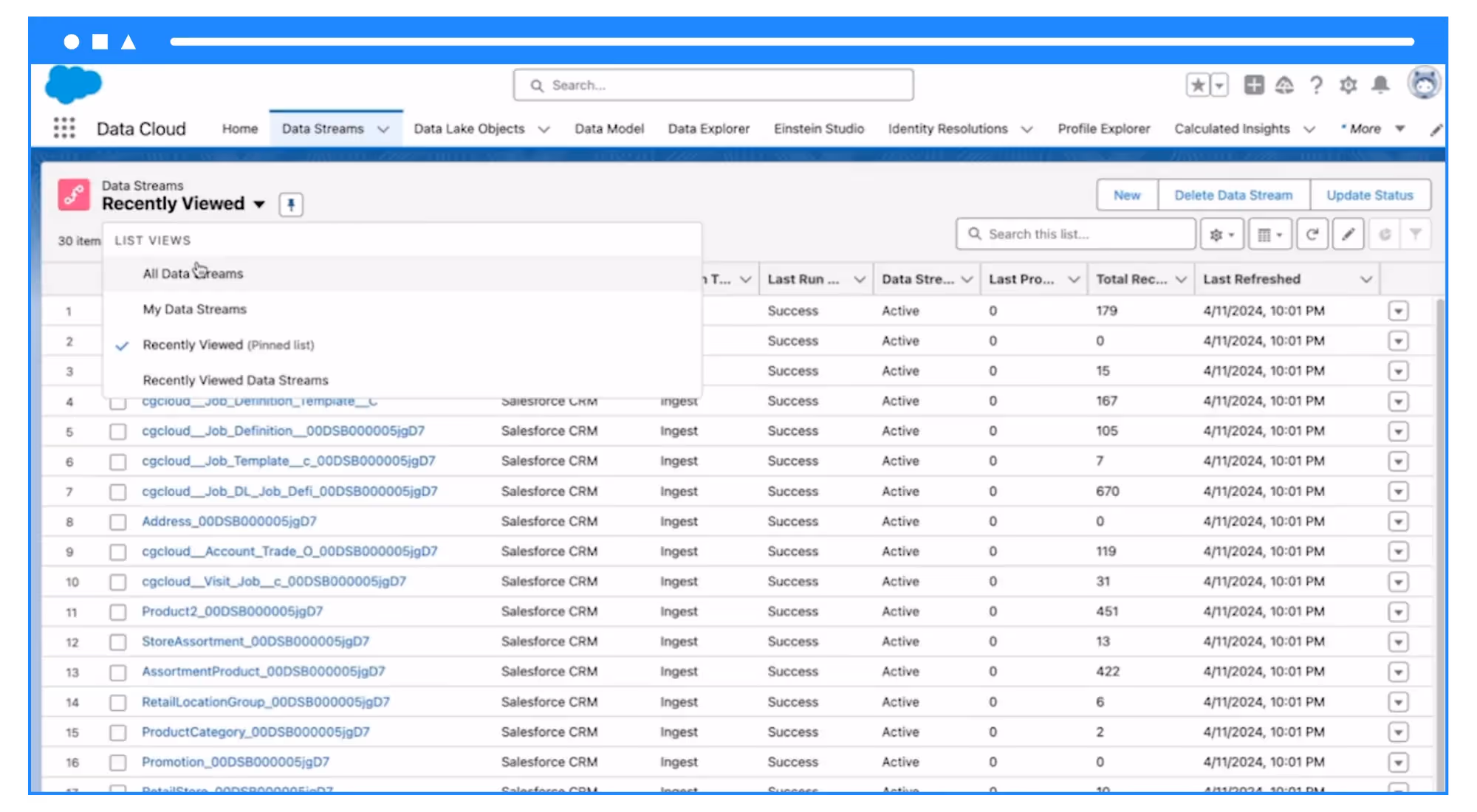Open Last Run column header menu chevron
The height and width of the screenshot is (812, 1477).
click(860, 280)
